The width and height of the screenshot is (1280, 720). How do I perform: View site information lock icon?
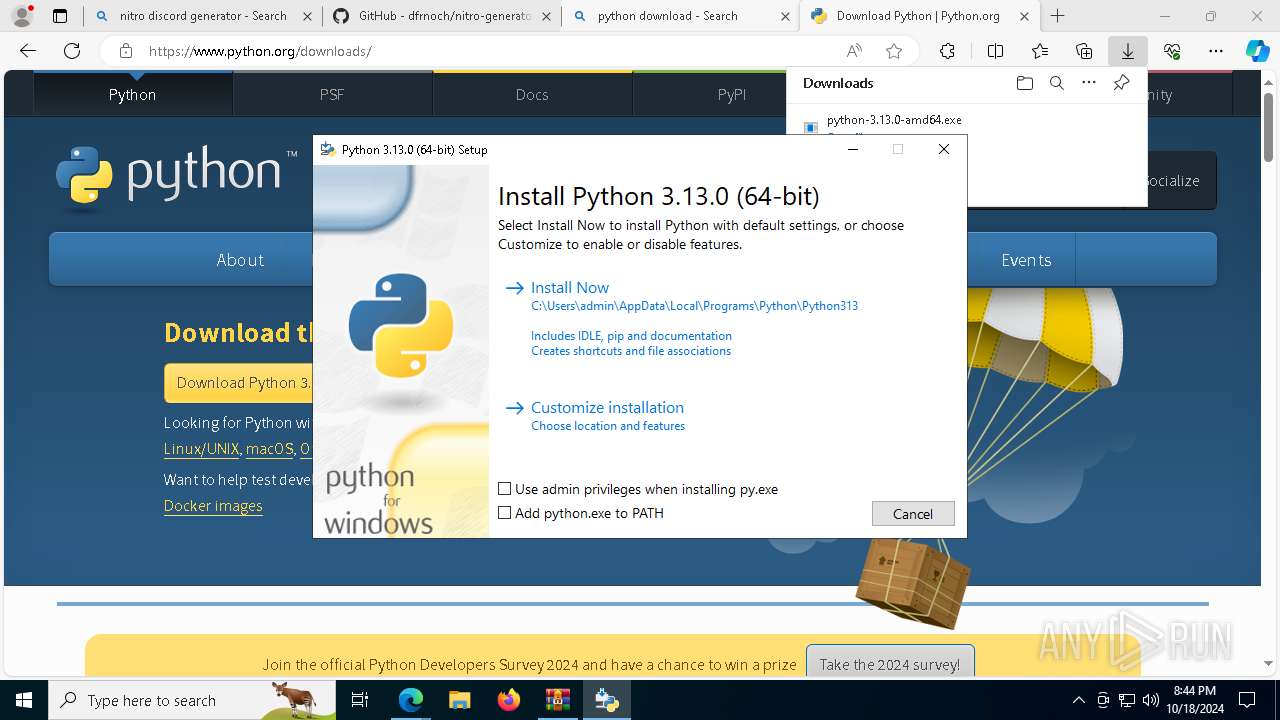125,51
